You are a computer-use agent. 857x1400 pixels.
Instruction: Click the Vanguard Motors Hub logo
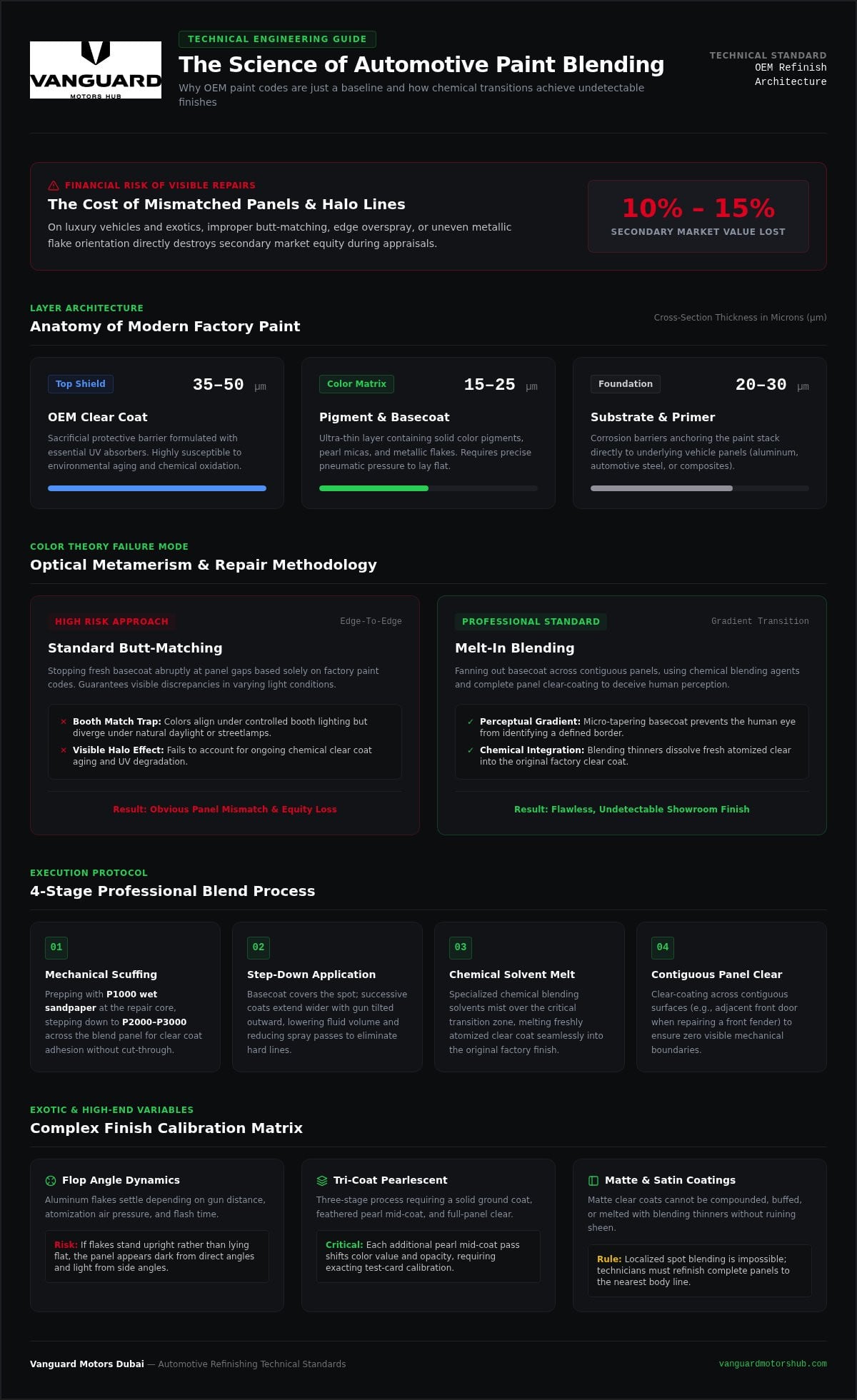(96, 70)
